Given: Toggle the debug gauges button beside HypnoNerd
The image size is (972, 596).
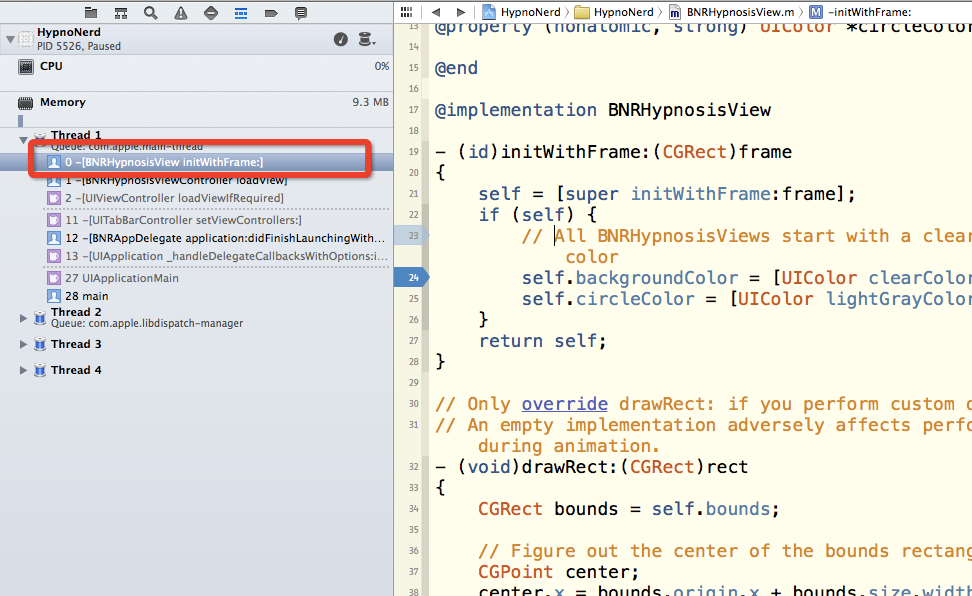Looking at the screenshot, I should 341,39.
